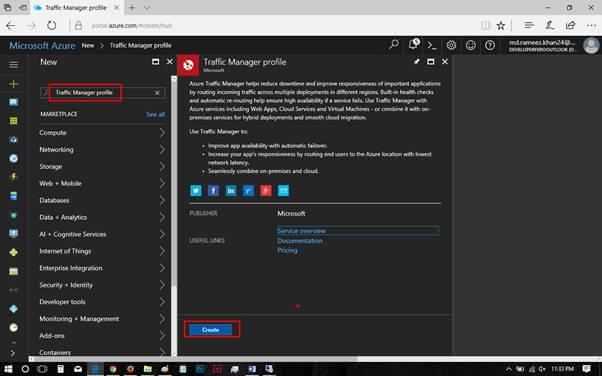Share on Twitter icon

[196, 190]
